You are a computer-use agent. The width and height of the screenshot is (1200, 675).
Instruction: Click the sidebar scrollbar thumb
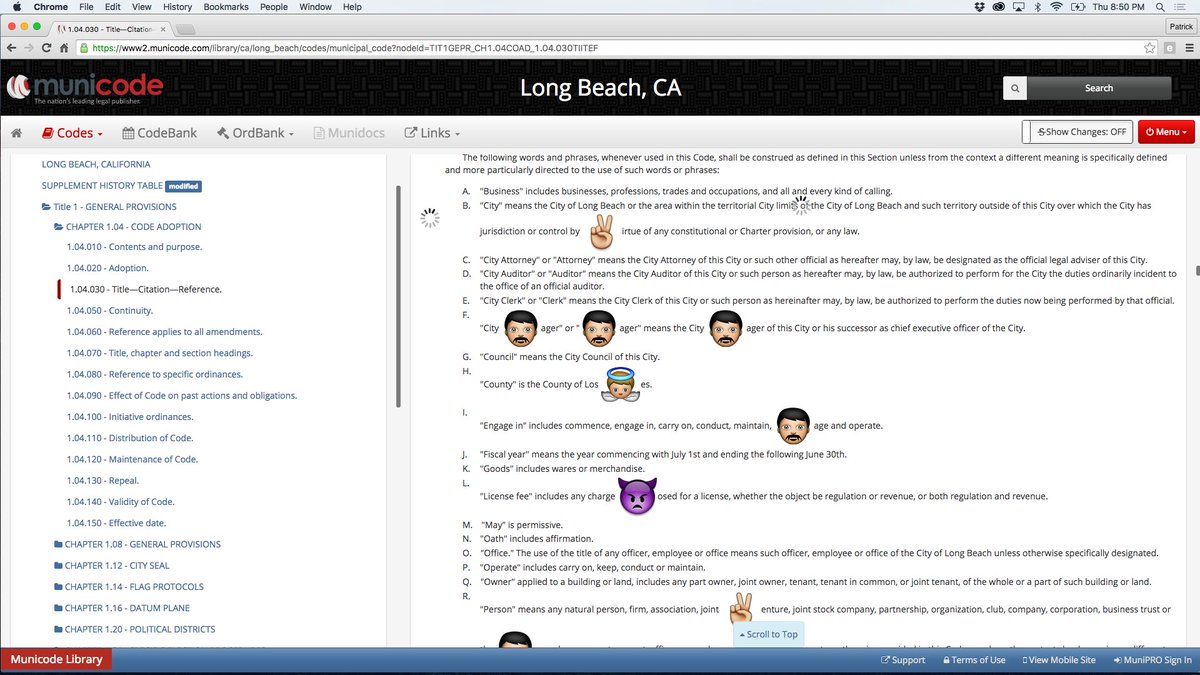[398, 296]
